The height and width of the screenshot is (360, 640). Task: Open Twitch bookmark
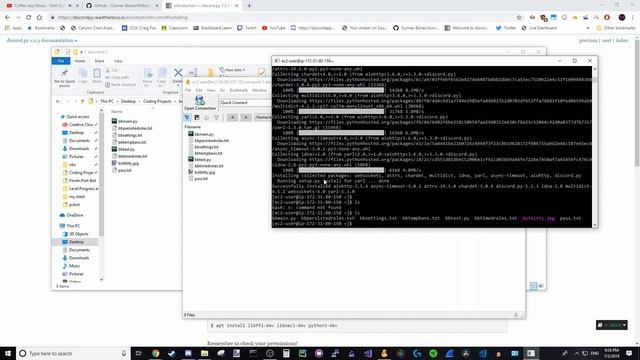247,28
